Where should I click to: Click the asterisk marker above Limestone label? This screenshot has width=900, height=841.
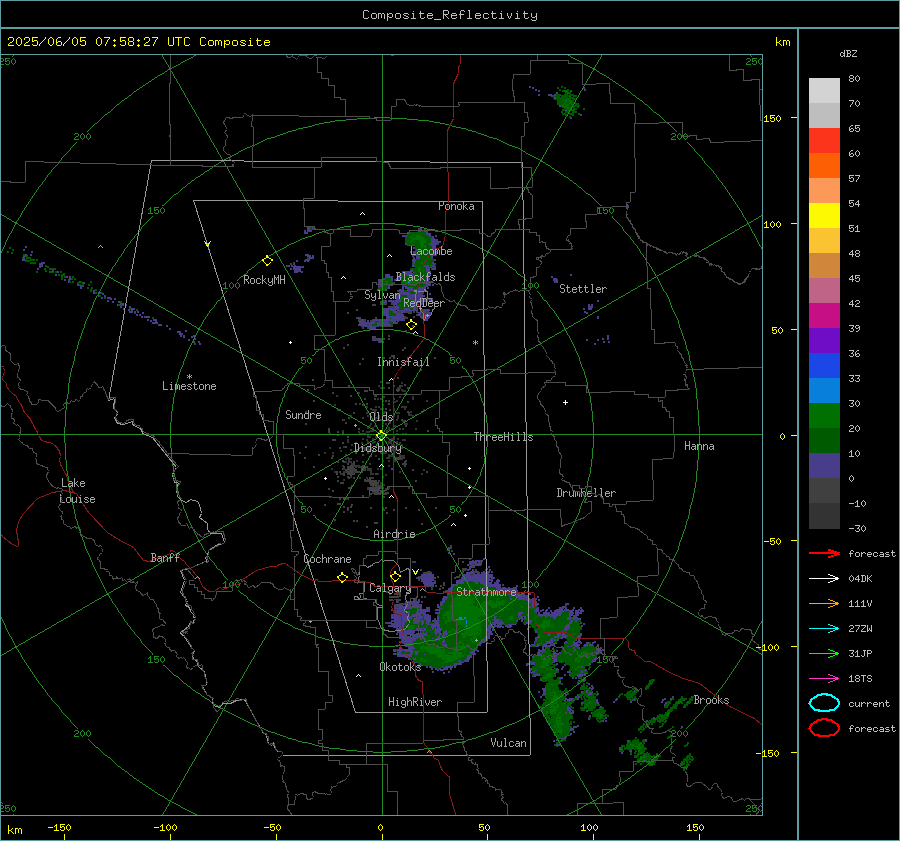[x=189, y=377]
